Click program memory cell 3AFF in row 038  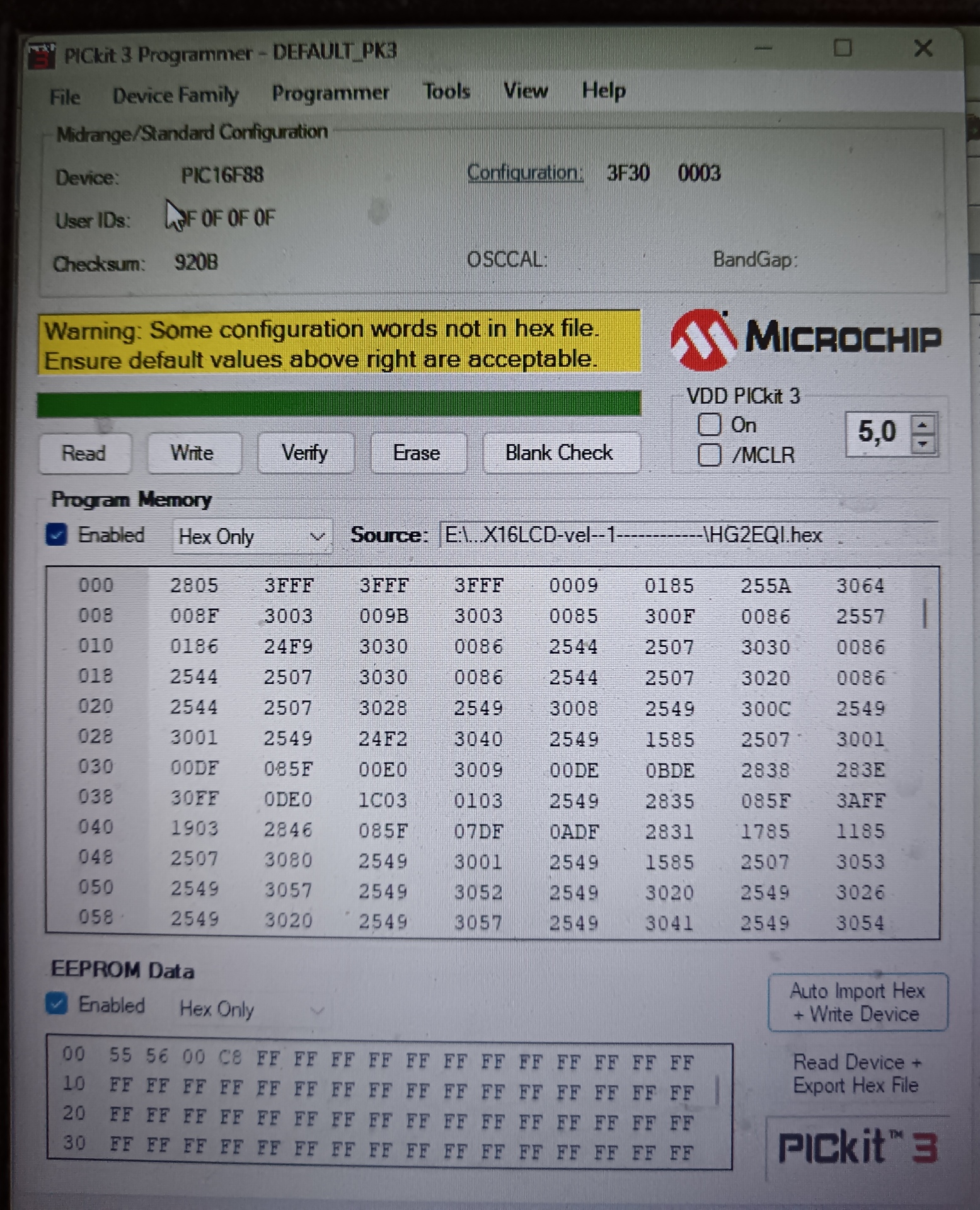pos(860,800)
